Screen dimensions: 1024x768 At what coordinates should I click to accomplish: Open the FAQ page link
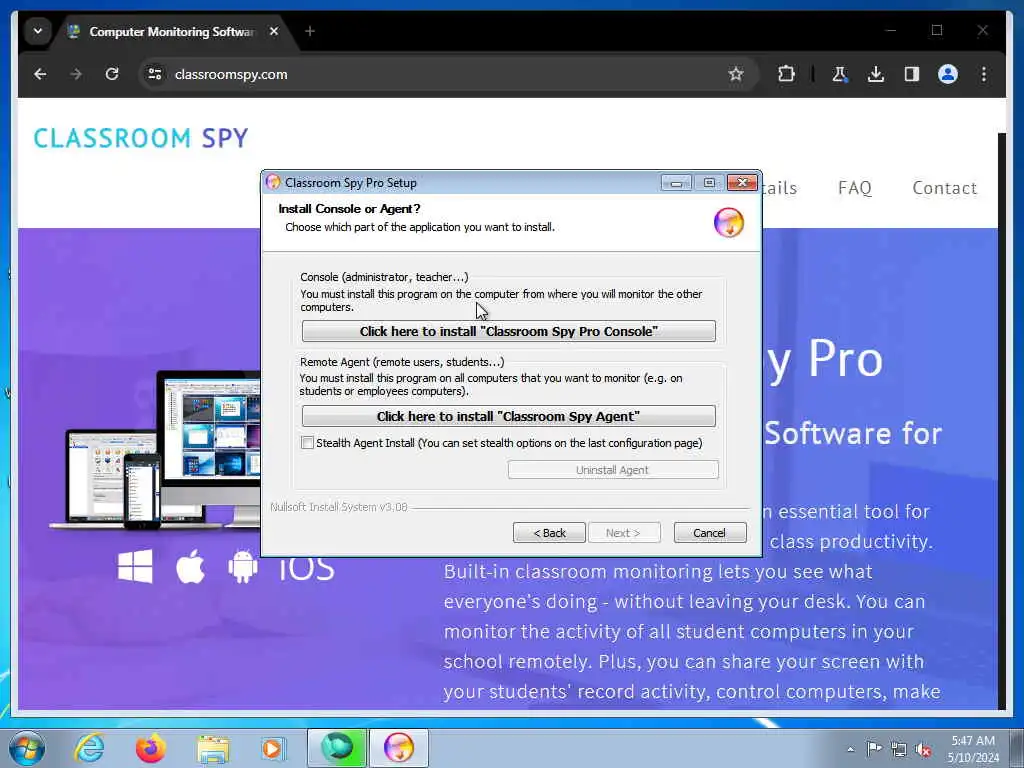(x=854, y=188)
